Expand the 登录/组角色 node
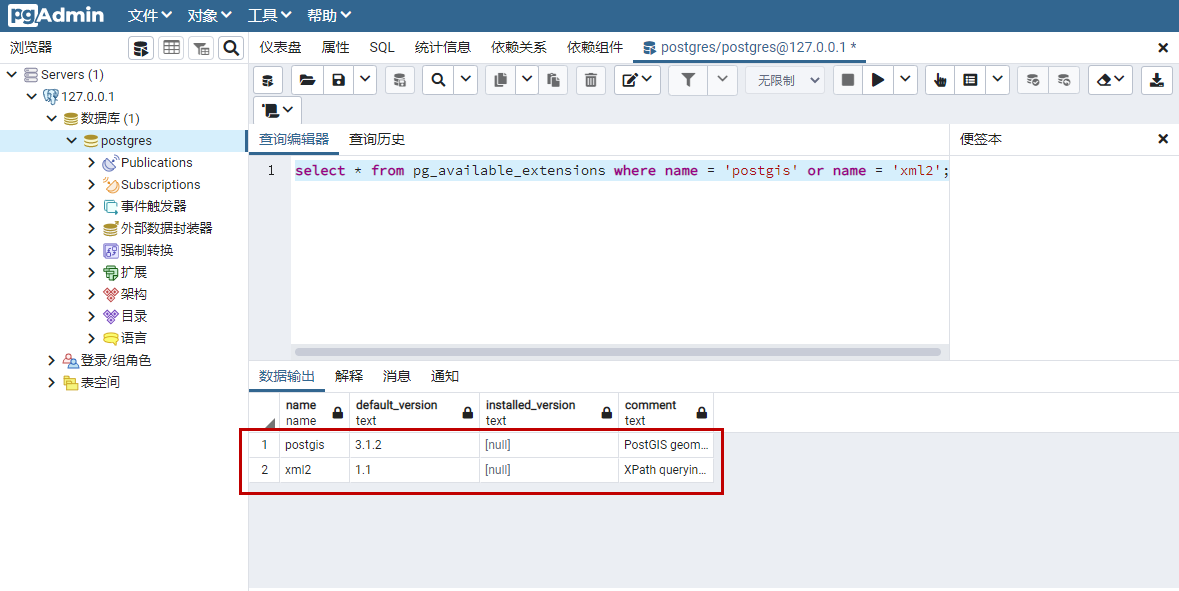This screenshot has height=591, width=1179. 52,360
